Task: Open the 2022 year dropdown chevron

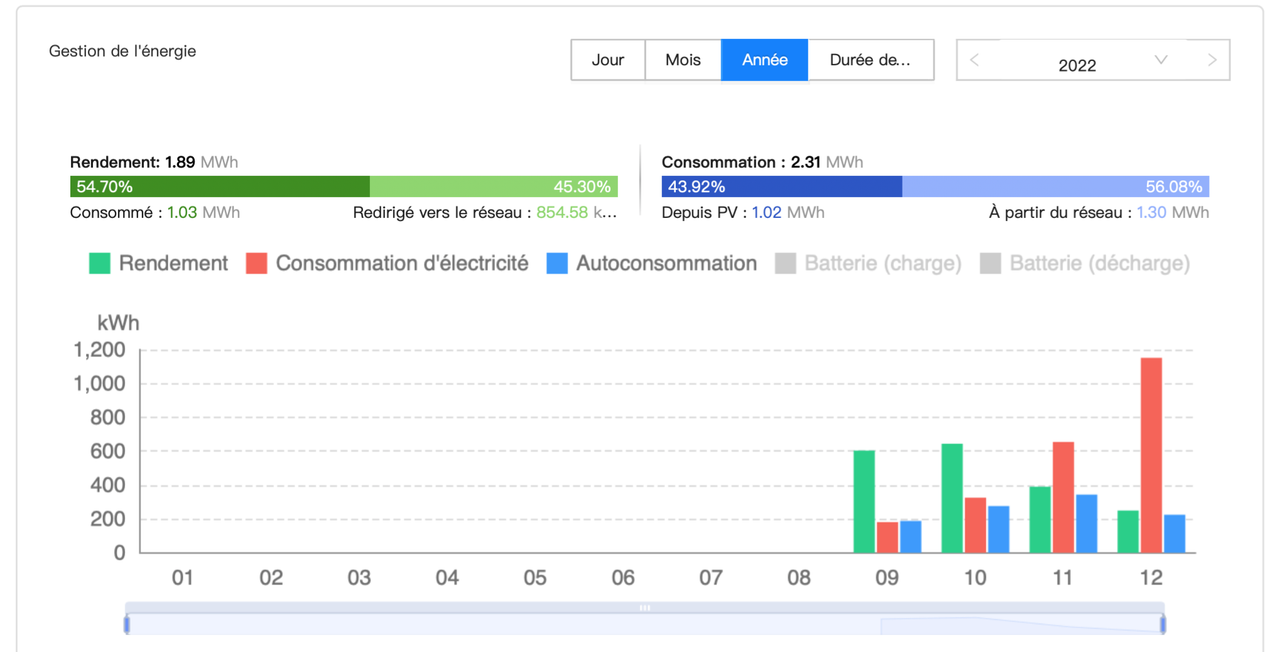Action: coord(1161,60)
